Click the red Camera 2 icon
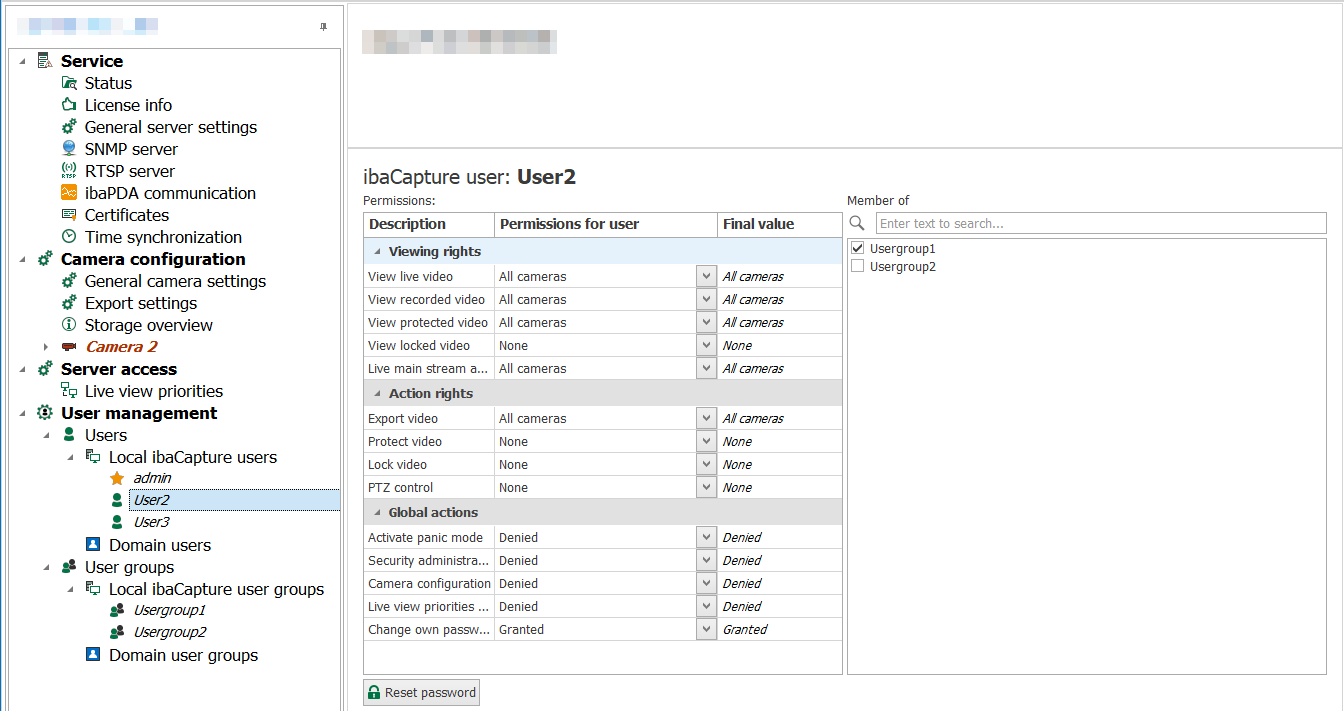This screenshot has height=711, width=1344. coord(69,347)
